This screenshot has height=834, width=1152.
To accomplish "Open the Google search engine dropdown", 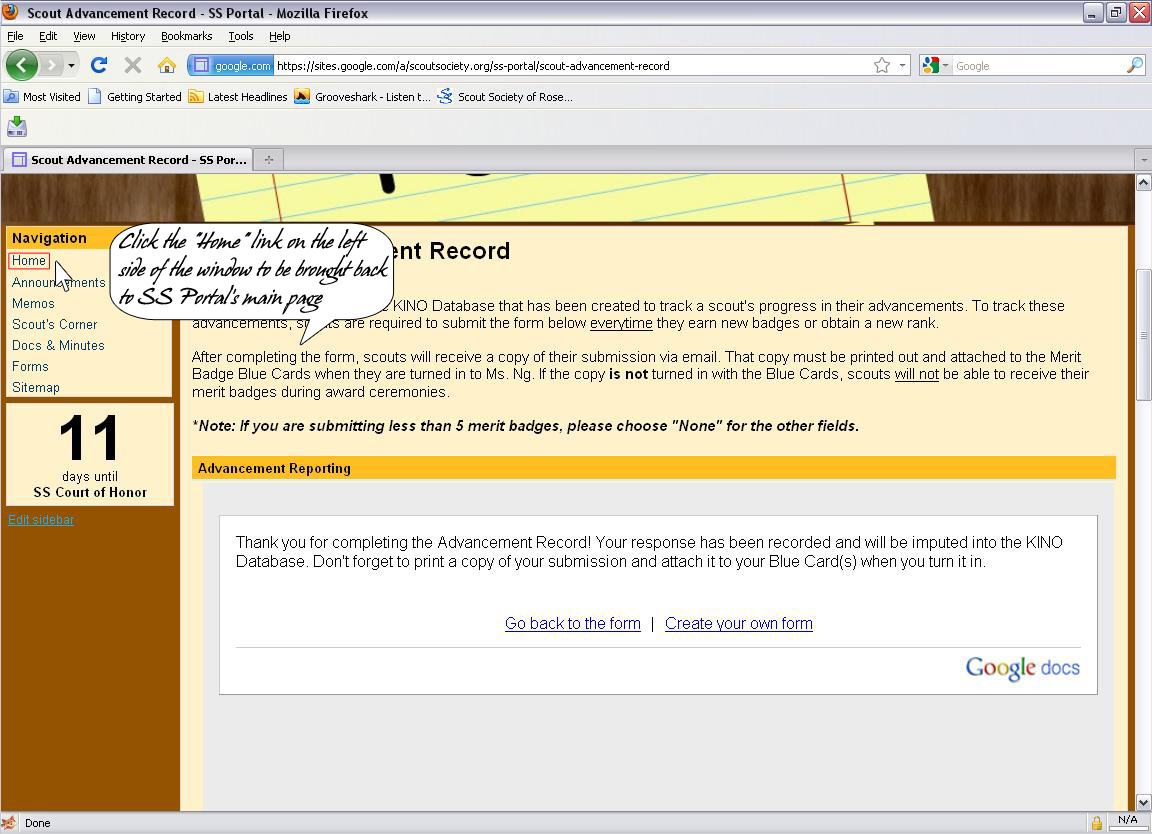I will [x=936, y=66].
